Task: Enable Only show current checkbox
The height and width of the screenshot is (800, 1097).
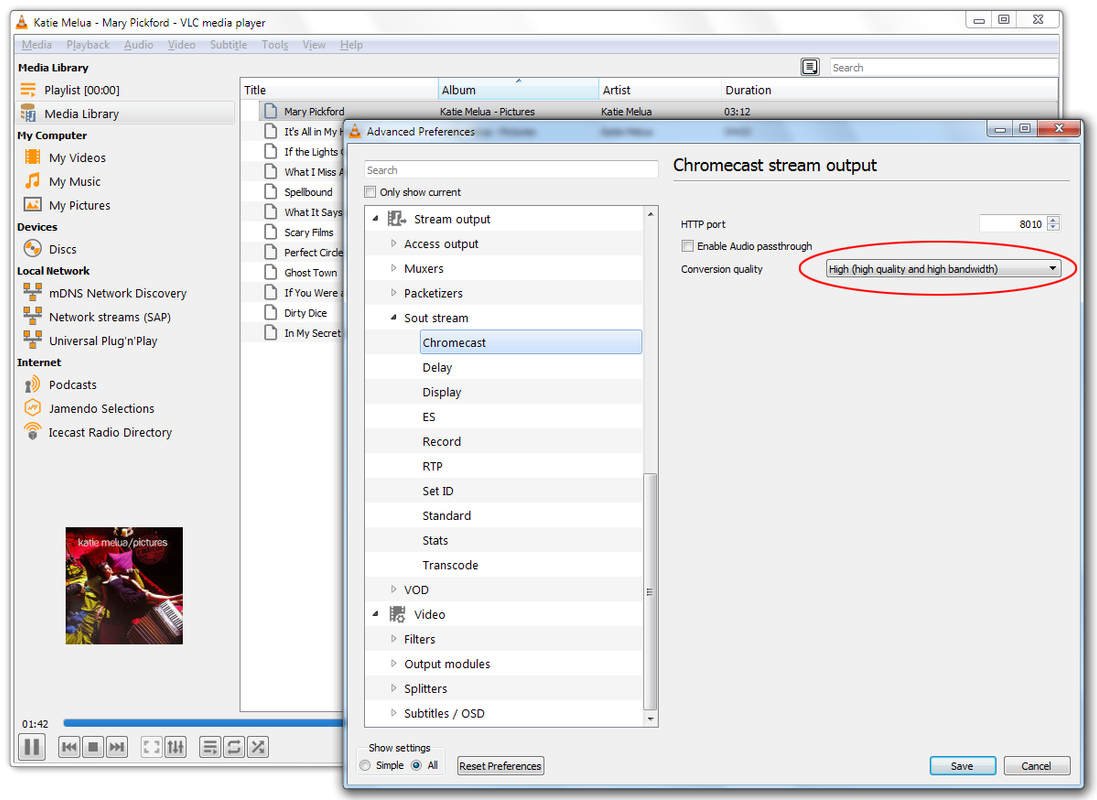Action: tap(370, 192)
